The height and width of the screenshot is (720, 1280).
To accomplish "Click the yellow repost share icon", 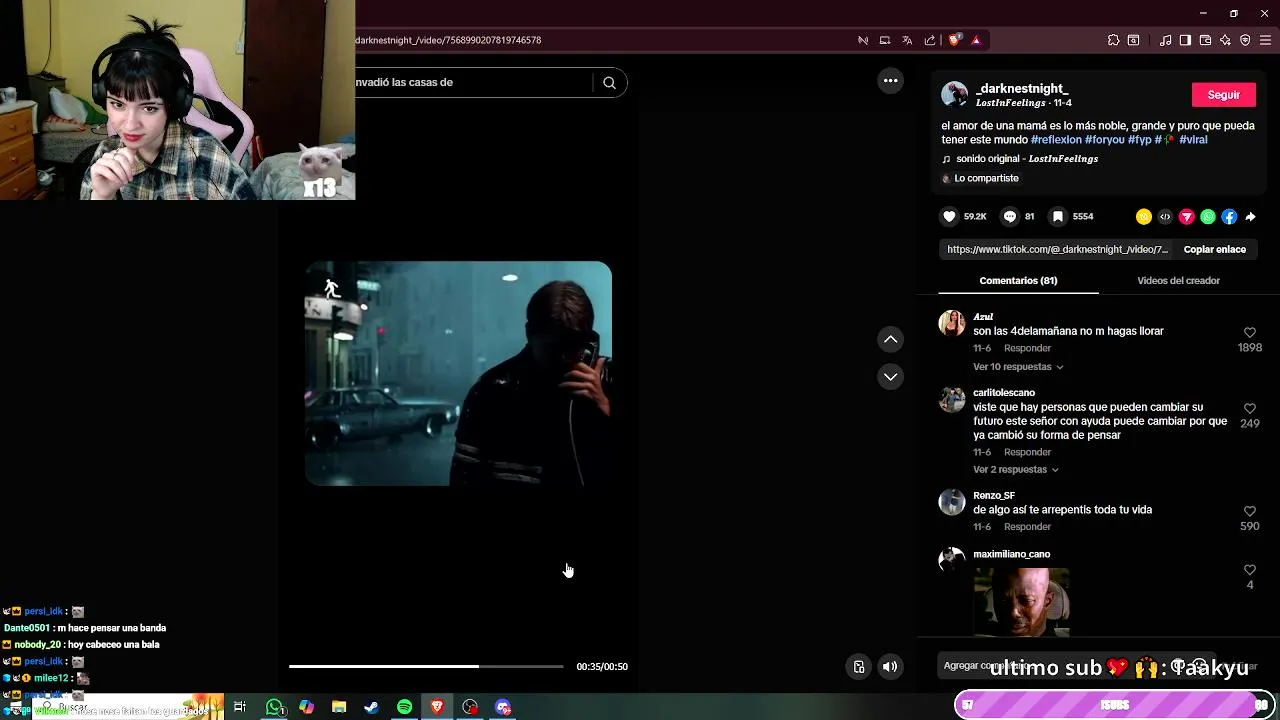I will [1144, 217].
